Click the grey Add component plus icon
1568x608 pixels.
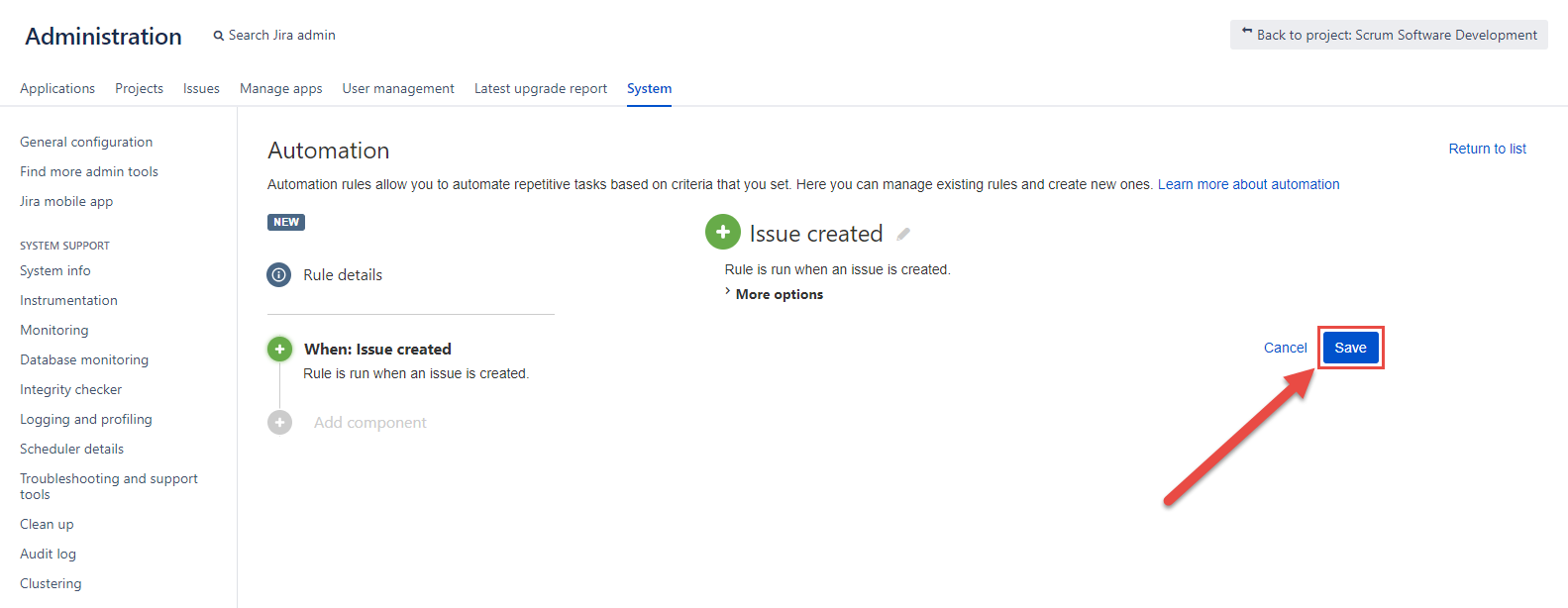point(279,423)
